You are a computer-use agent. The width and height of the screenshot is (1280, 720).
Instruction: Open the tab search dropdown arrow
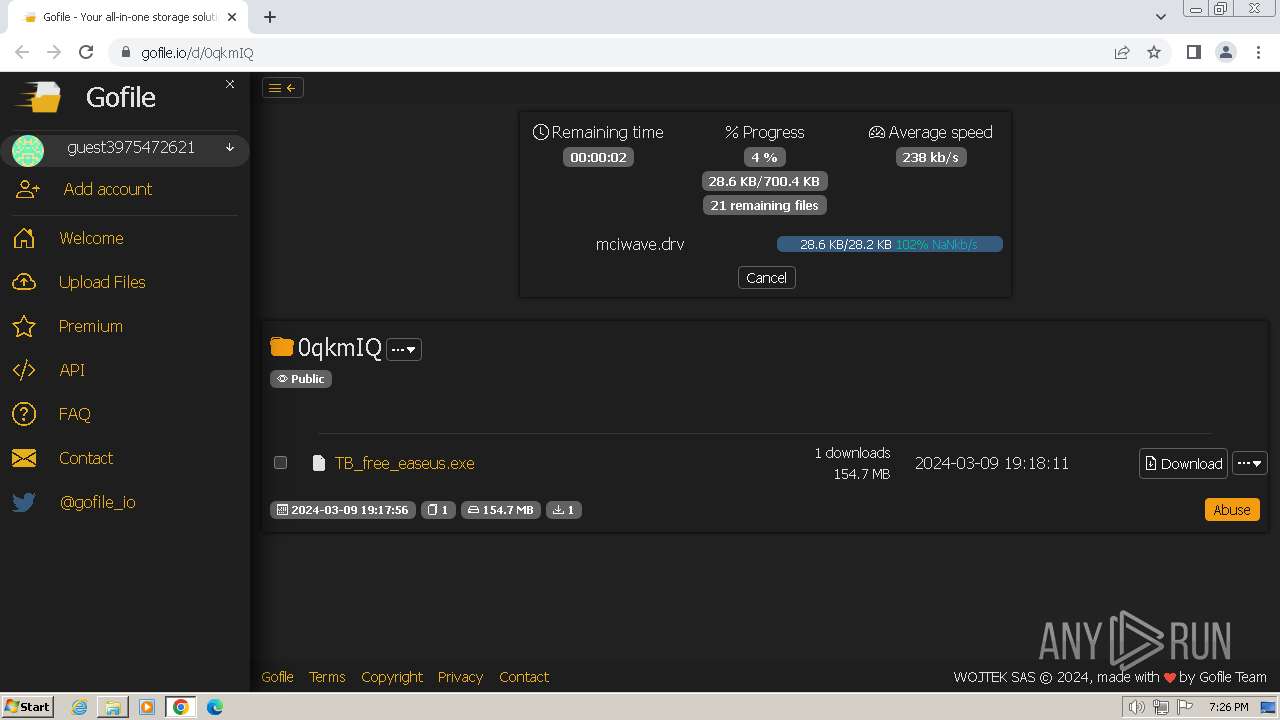(x=1161, y=17)
